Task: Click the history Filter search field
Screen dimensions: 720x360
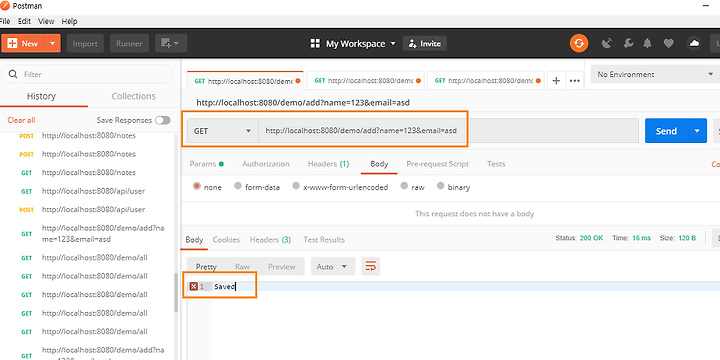Action: coord(87,74)
